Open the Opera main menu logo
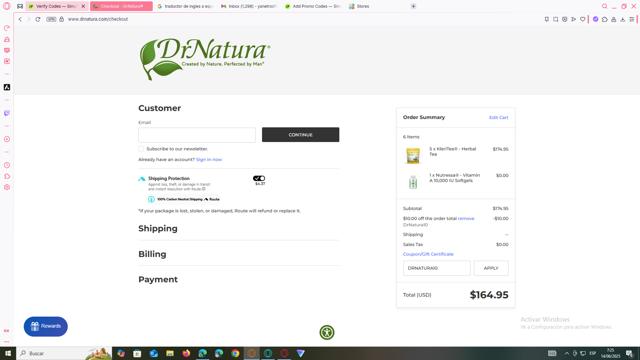The width and height of the screenshot is (640, 360). [7, 6]
